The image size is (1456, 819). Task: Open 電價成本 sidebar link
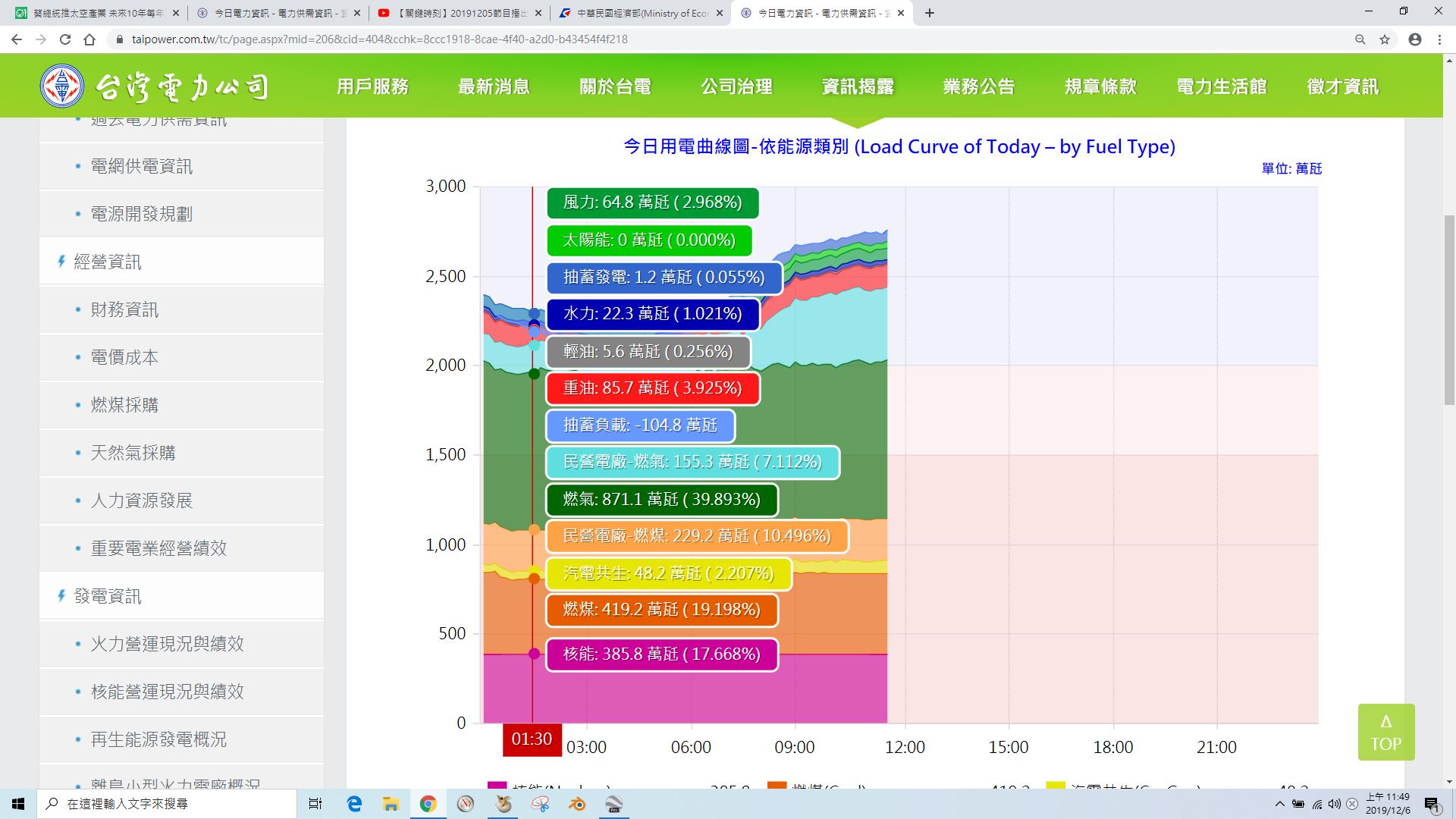point(181,357)
